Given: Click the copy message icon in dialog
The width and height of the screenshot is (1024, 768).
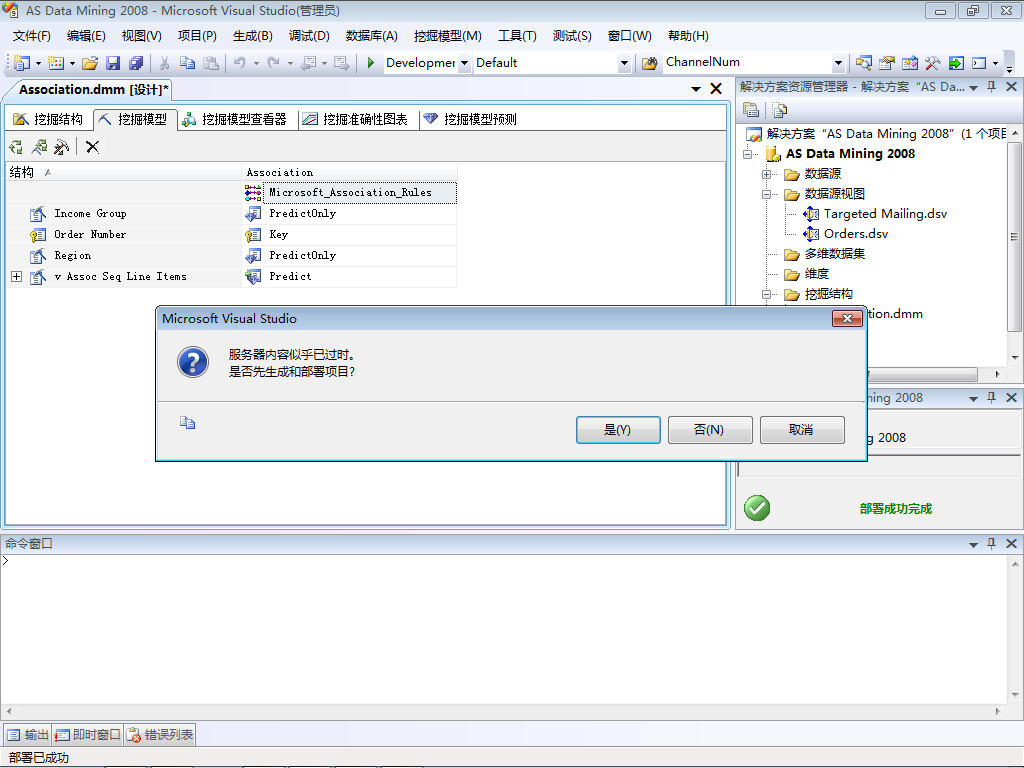Looking at the screenshot, I should pyautogui.click(x=187, y=423).
